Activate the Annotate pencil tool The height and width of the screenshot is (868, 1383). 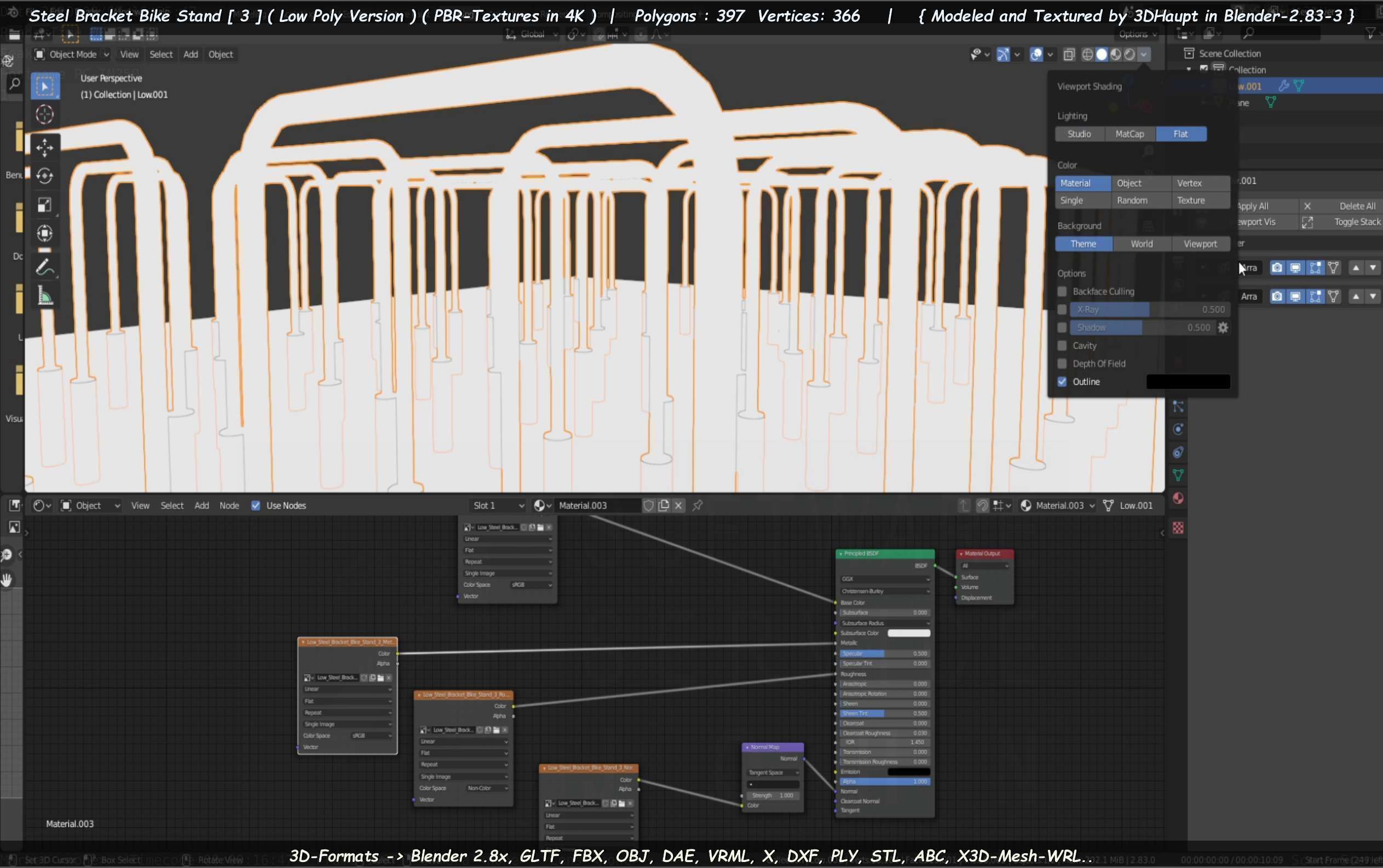pyautogui.click(x=44, y=268)
